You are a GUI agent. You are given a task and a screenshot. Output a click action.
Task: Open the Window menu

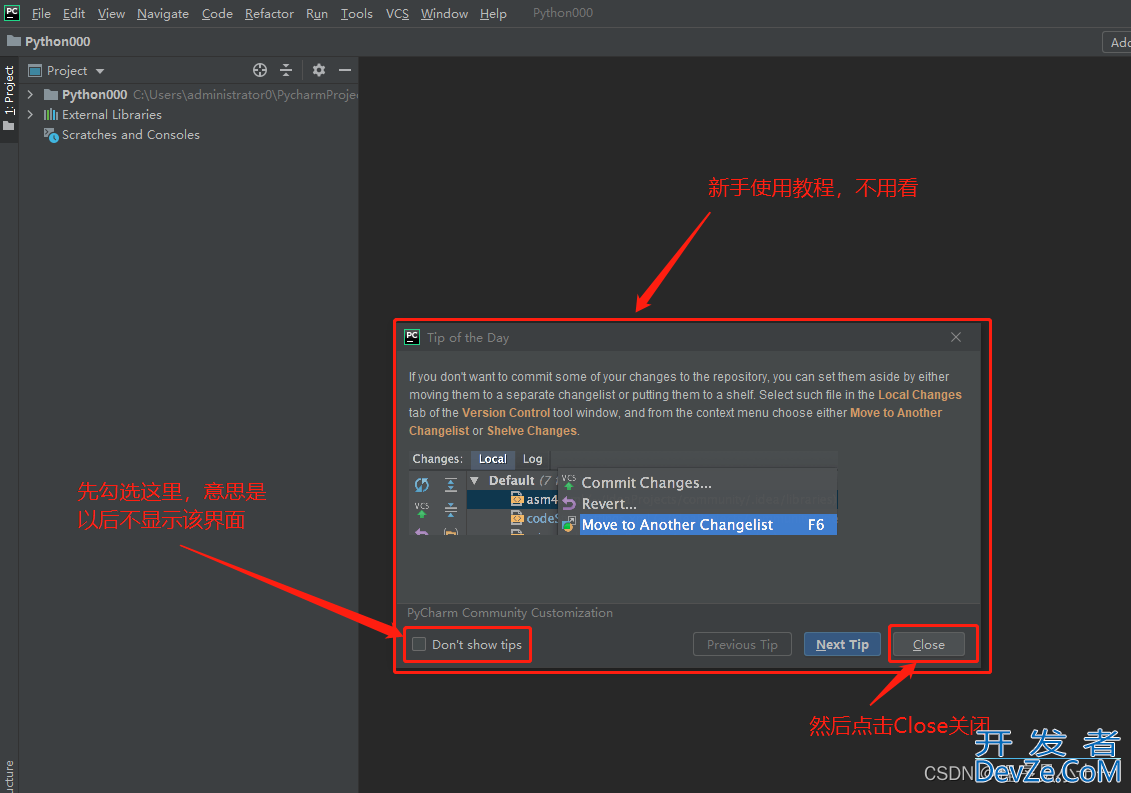click(444, 14)
